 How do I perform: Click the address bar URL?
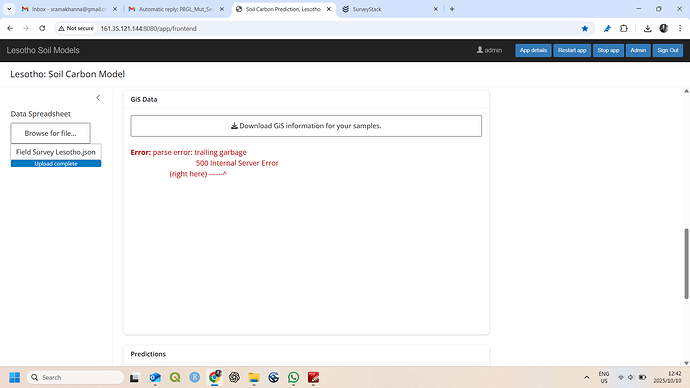coord(149,29)
